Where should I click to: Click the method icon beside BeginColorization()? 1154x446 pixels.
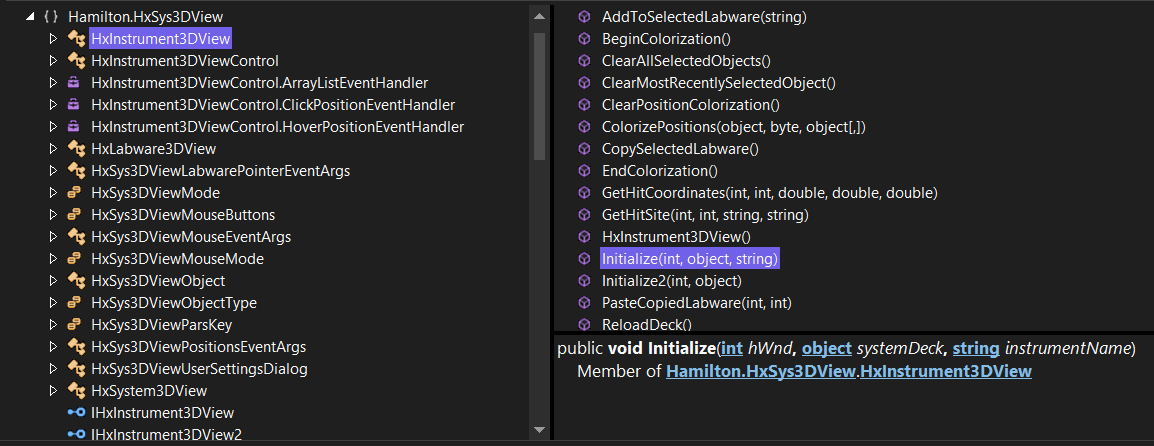coord(584,38)
